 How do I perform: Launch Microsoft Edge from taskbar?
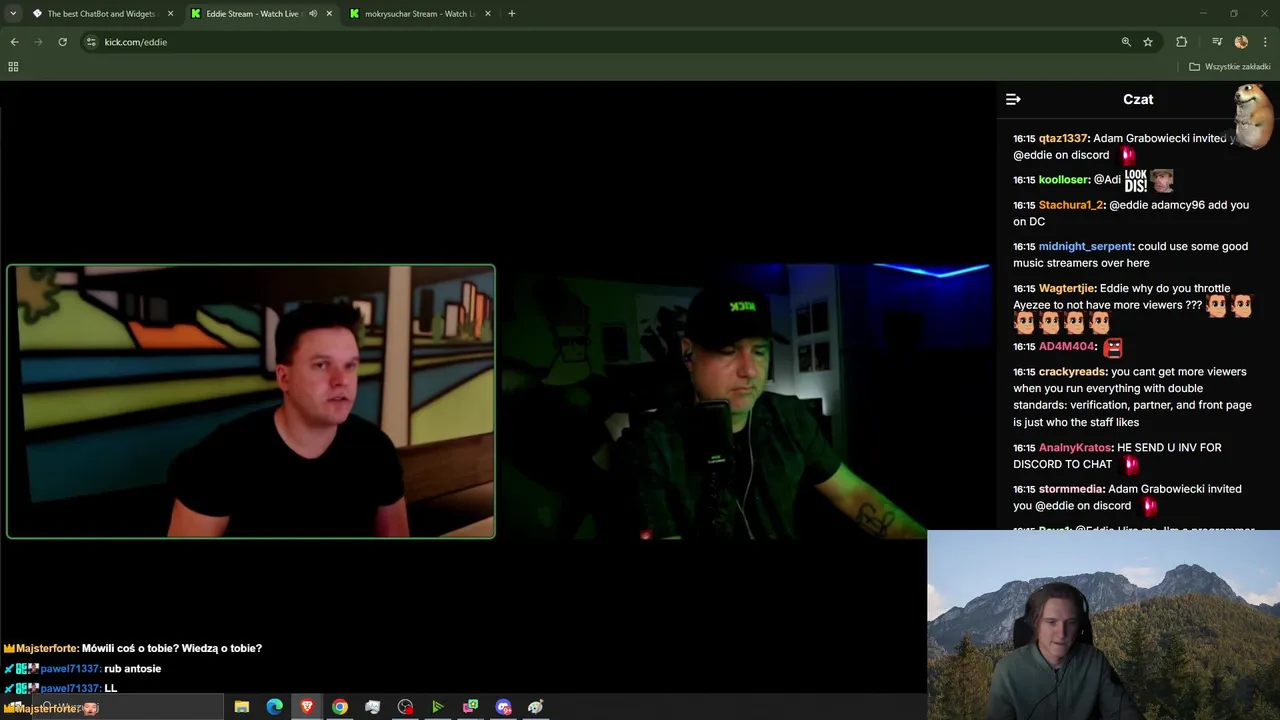[x=274, y=707]
